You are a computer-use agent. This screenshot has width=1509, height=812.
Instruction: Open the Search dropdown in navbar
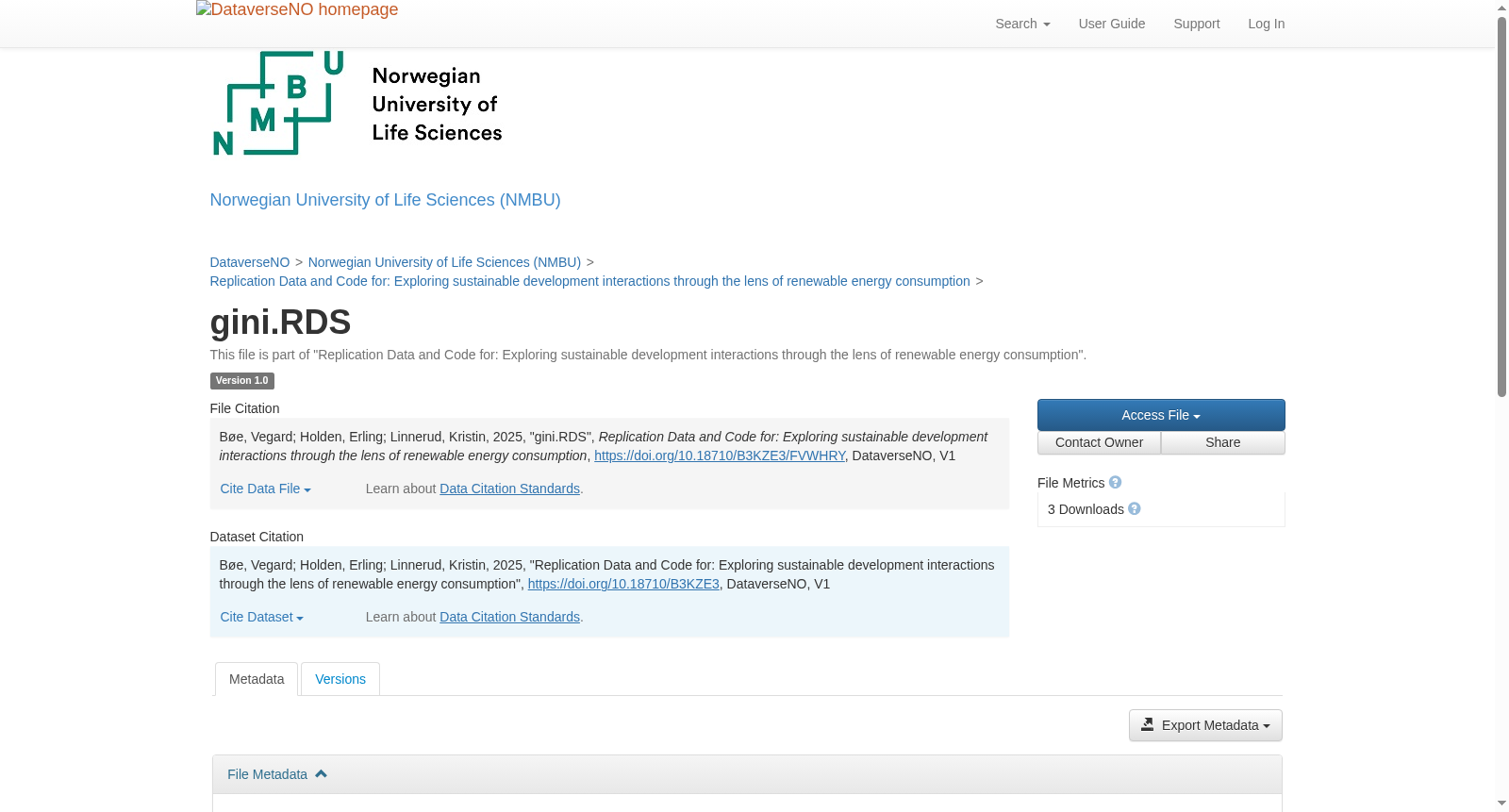point(1022,24)
